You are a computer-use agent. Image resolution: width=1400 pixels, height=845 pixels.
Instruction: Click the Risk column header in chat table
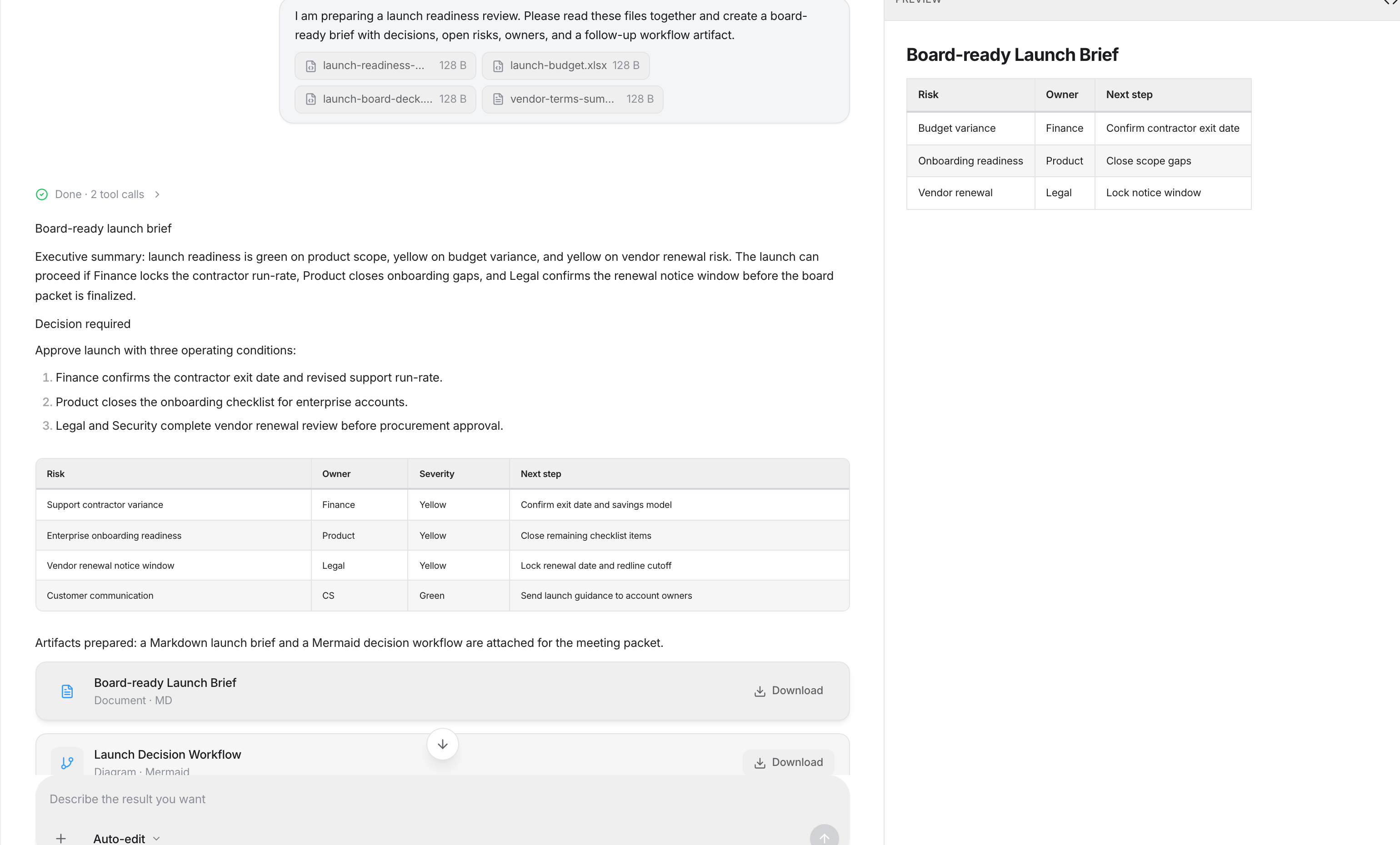pos(55,473)
